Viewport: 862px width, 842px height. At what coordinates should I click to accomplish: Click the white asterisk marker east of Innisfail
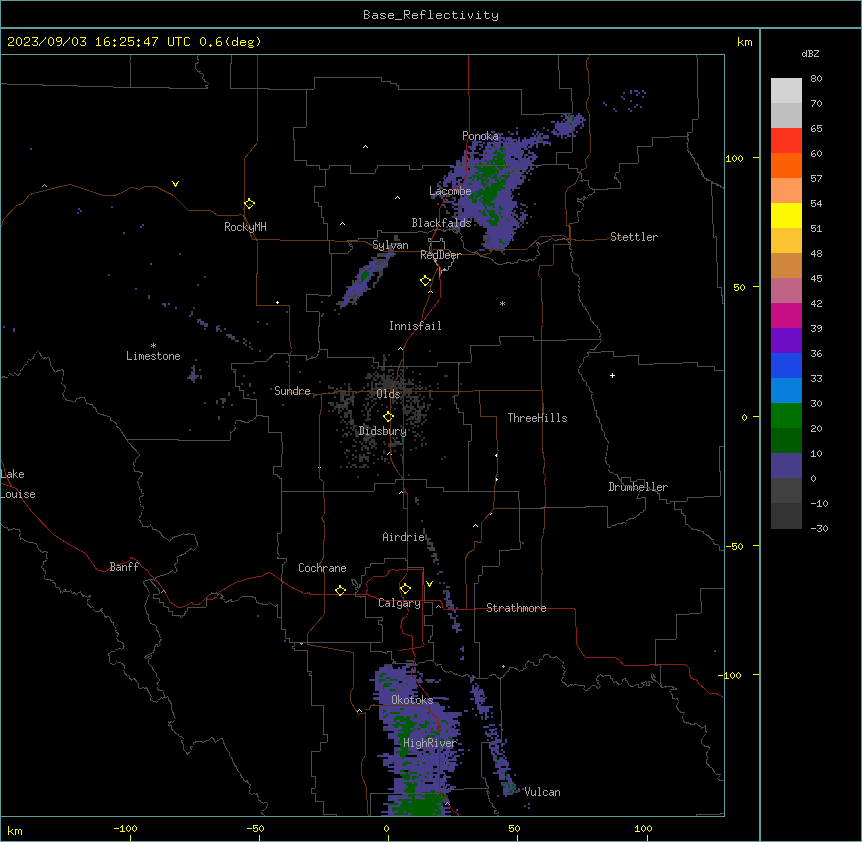[502, 303]
